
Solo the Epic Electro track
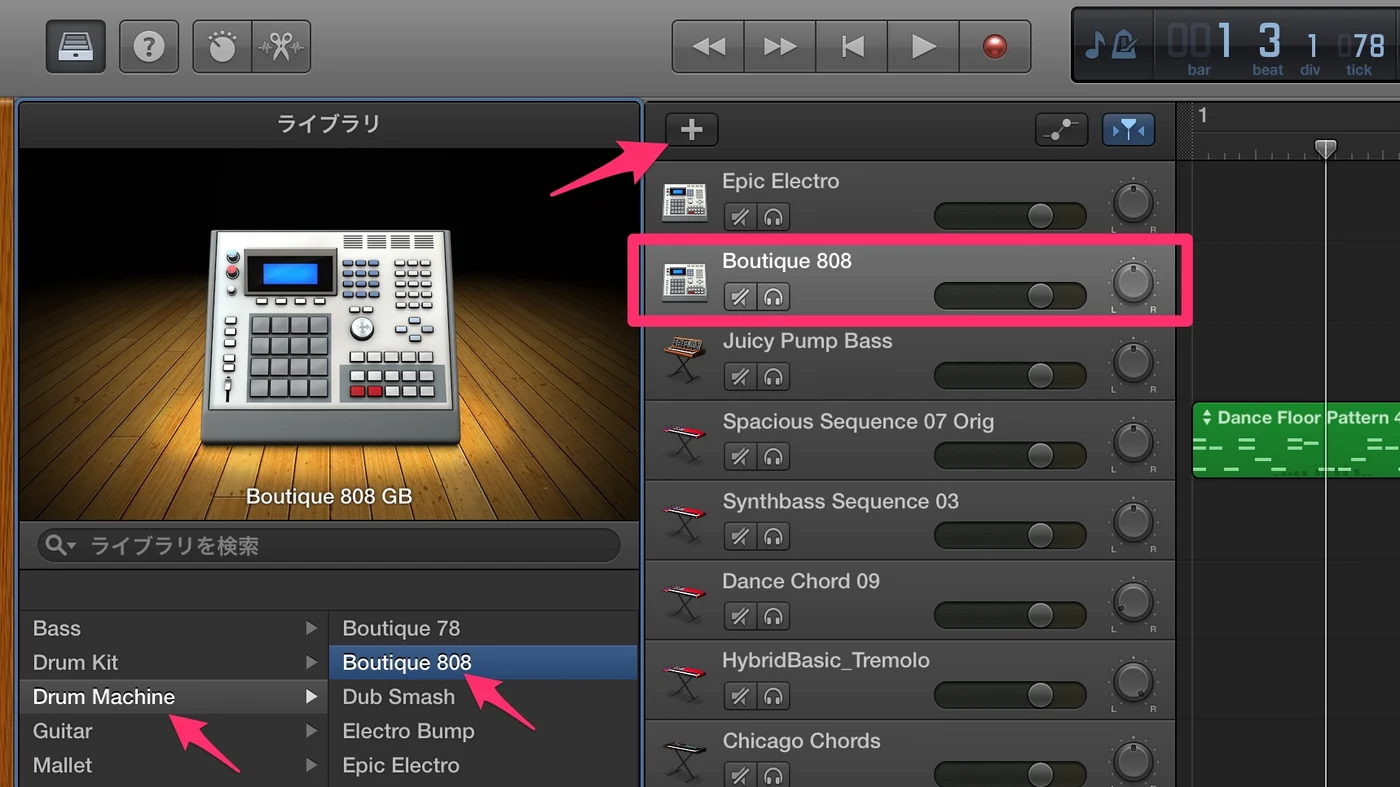(773, 216)
